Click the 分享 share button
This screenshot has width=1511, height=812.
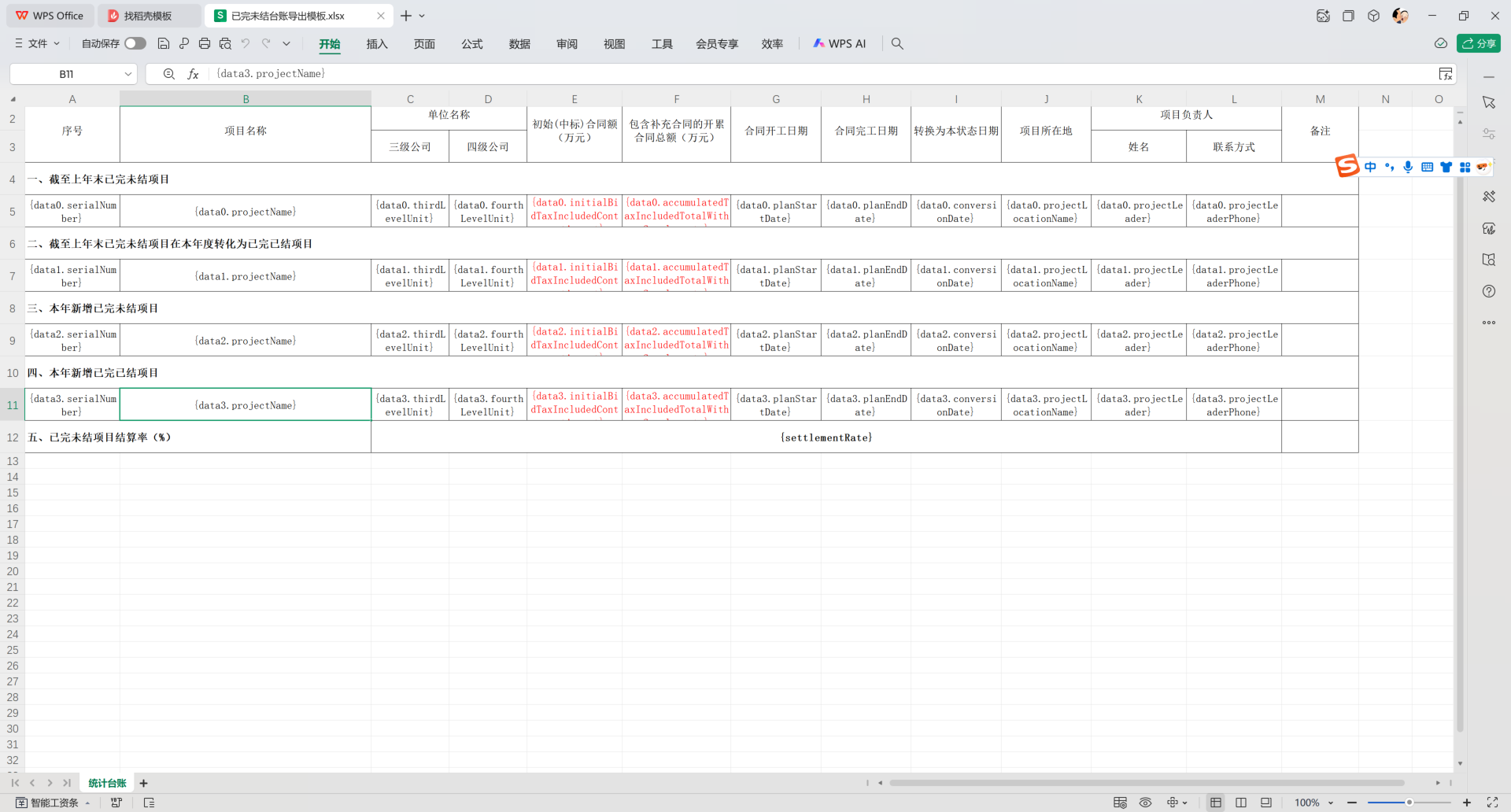tap(1479, 44)
